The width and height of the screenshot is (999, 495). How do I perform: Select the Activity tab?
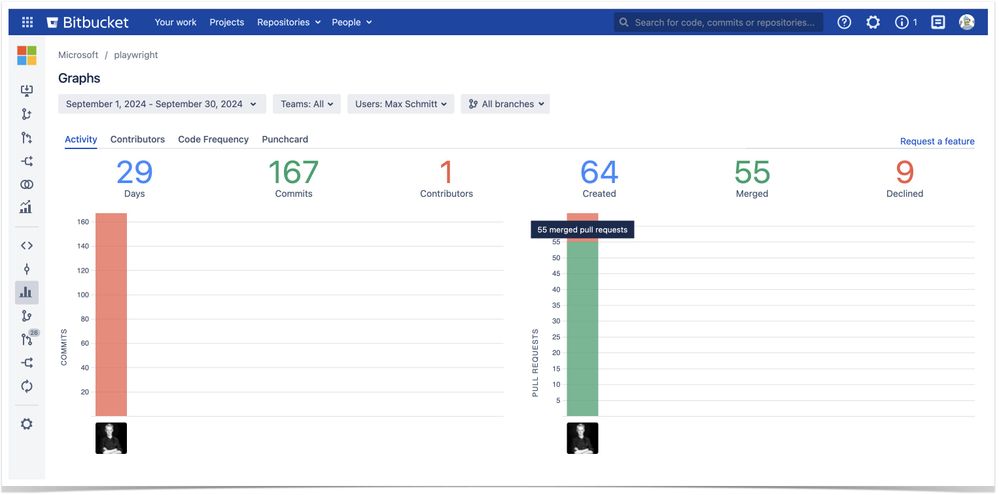(x=81, y=140)
